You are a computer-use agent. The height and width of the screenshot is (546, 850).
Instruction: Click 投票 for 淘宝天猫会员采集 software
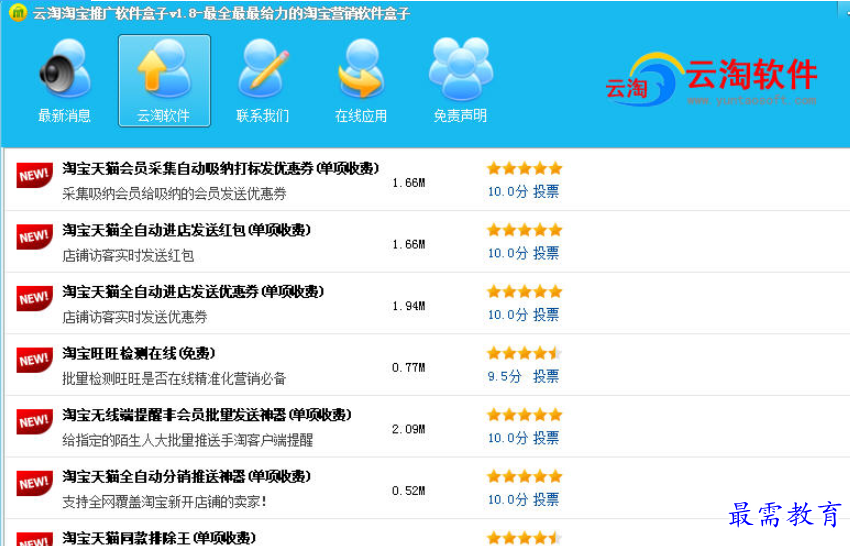(546, 191)
